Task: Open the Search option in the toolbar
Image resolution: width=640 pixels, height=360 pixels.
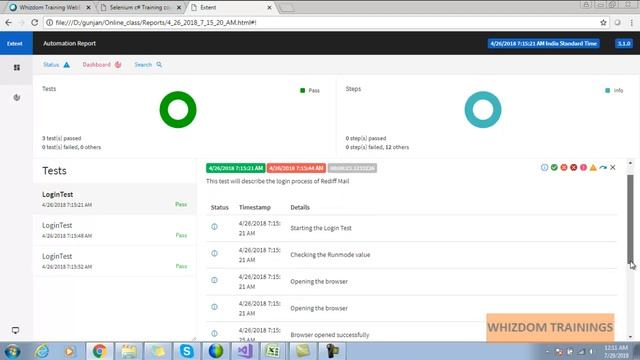Action: pyautogui.click(x=148, y=64)
